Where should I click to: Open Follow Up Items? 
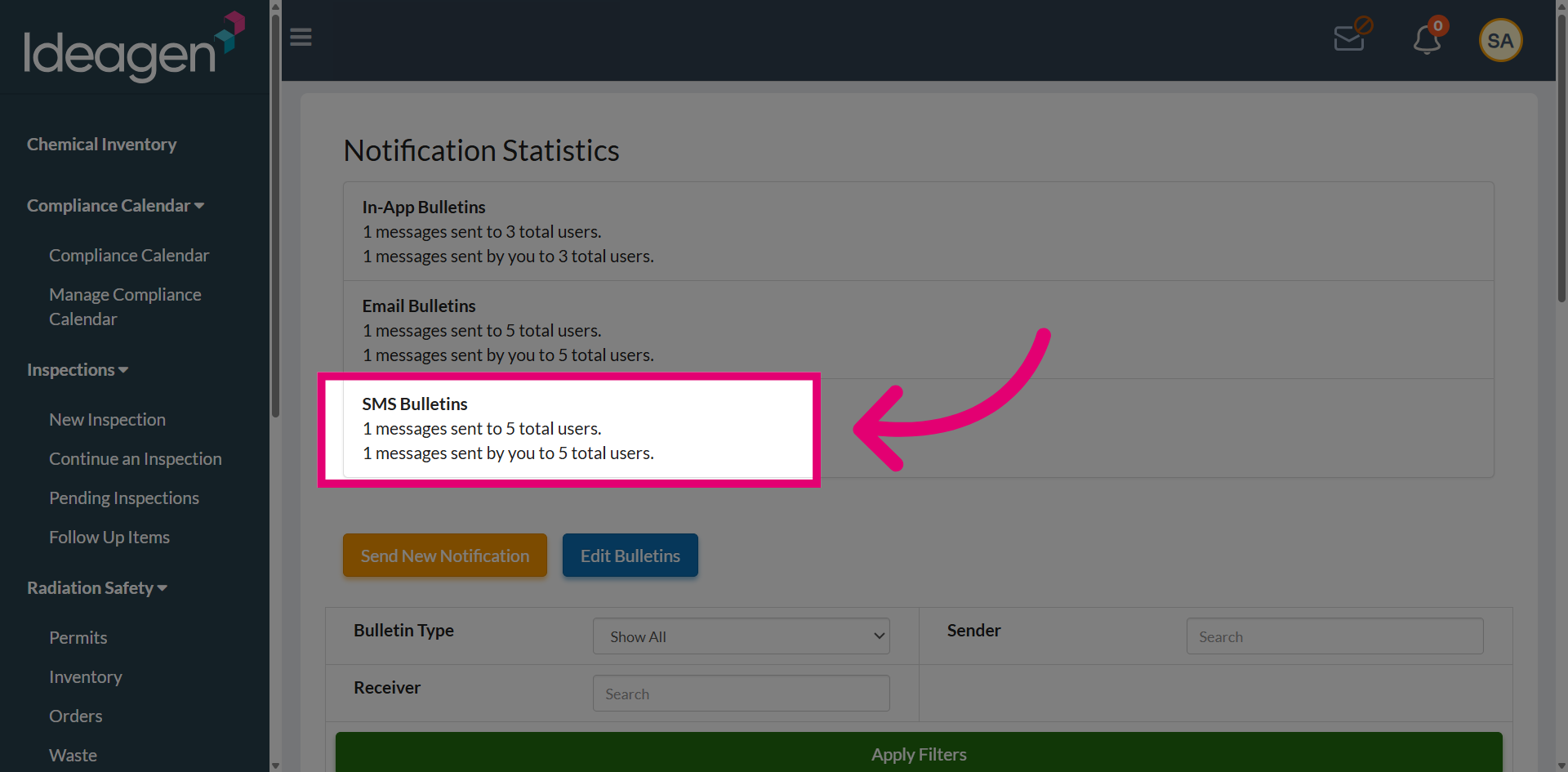tap(109, 538)
